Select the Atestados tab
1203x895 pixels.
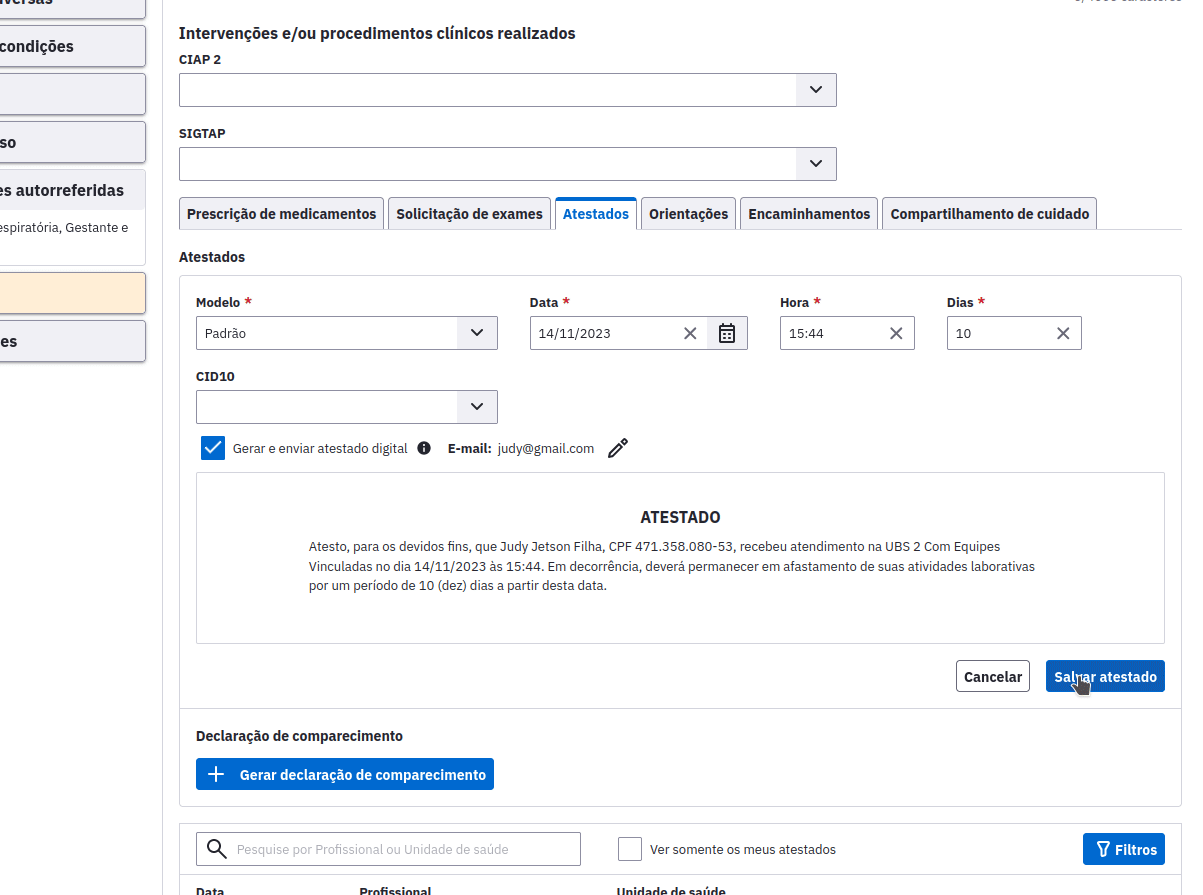pos(596,214)
